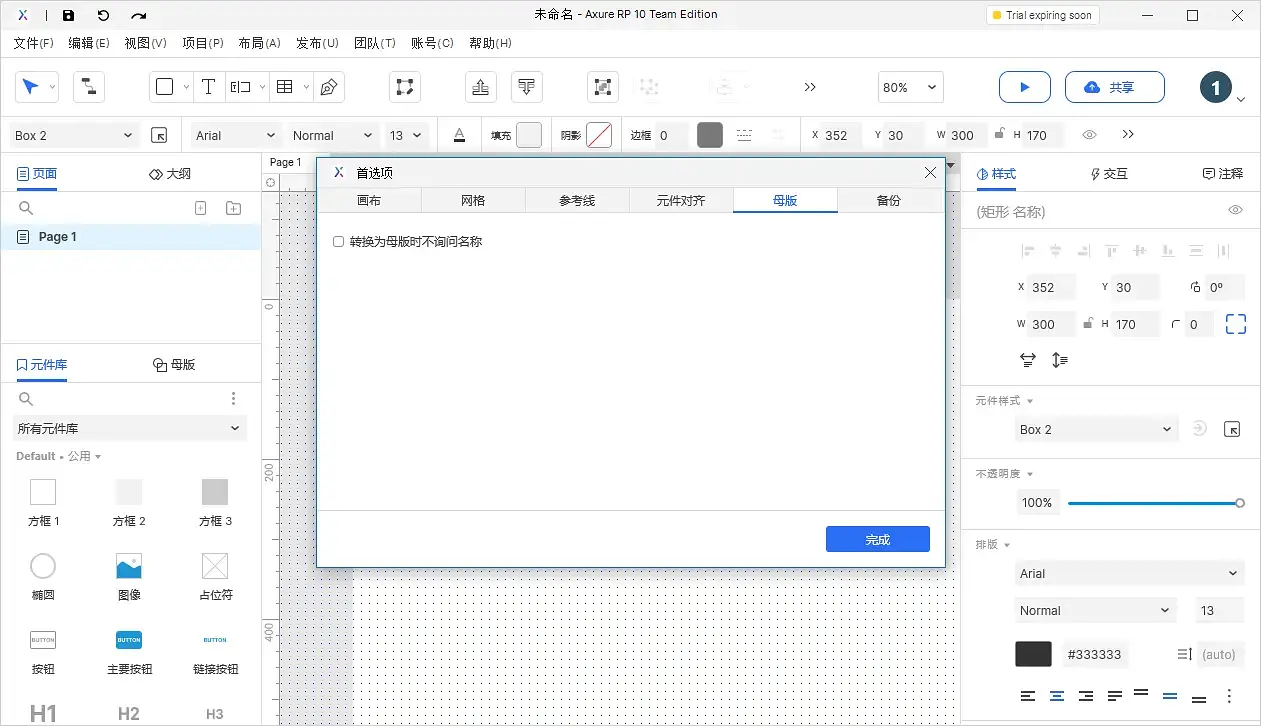Select the 元件对齐 tab in preferences
This screenshot has height=726, width=1261.
point(681,200)
